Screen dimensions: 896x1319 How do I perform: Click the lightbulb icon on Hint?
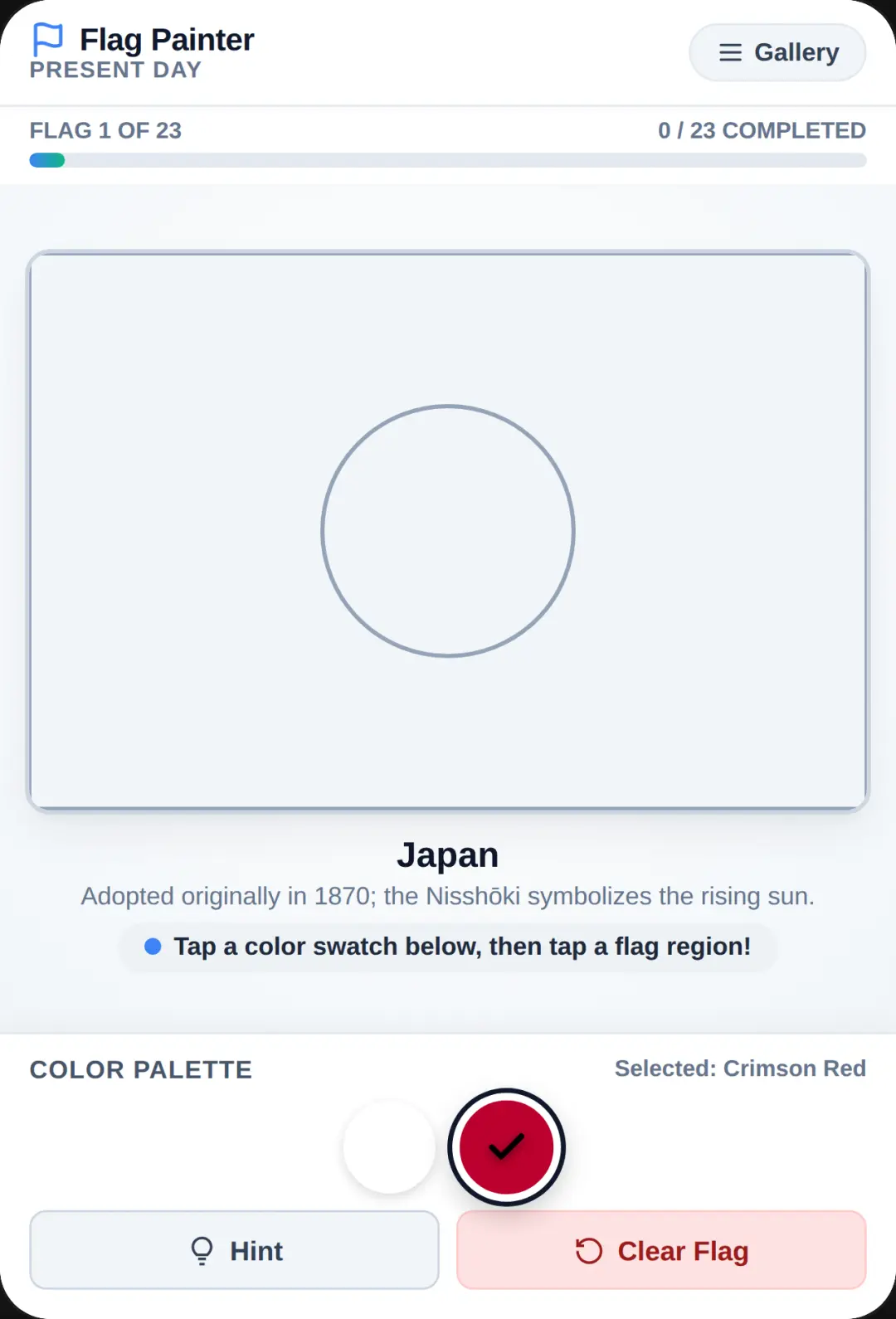[x=202, y=1250]
